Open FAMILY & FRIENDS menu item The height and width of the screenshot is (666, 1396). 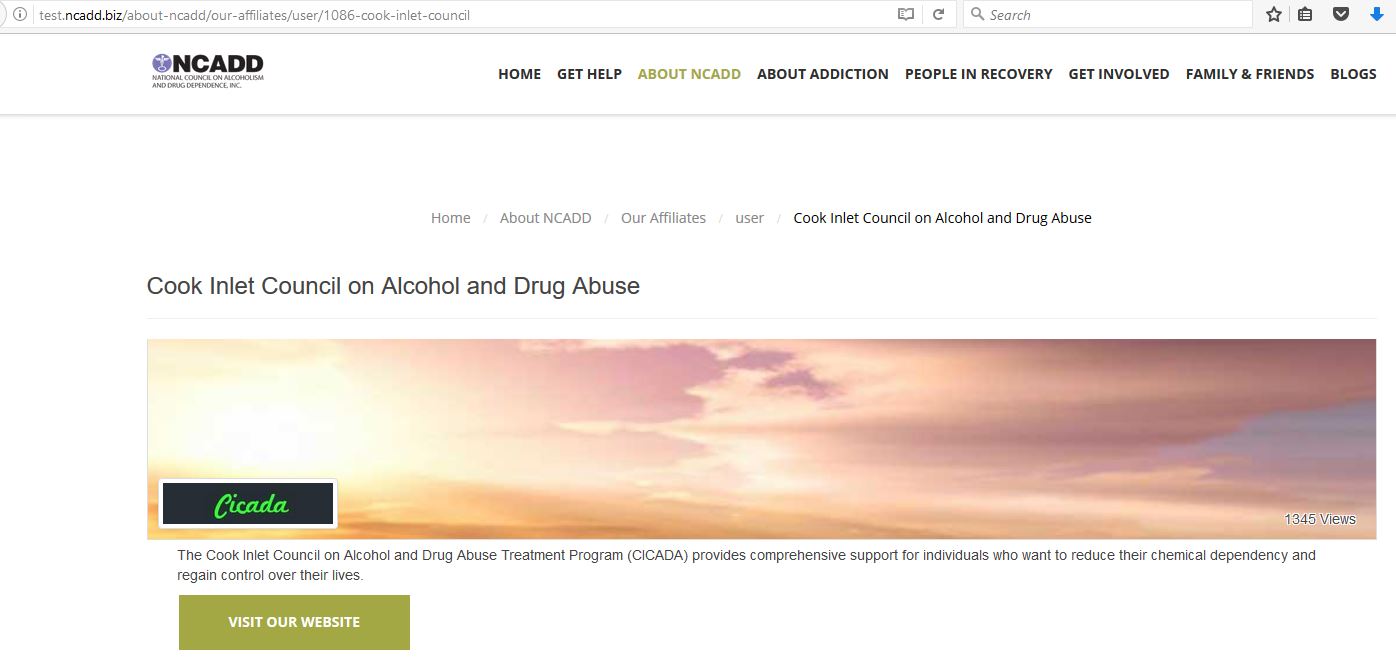(1250, 74)
